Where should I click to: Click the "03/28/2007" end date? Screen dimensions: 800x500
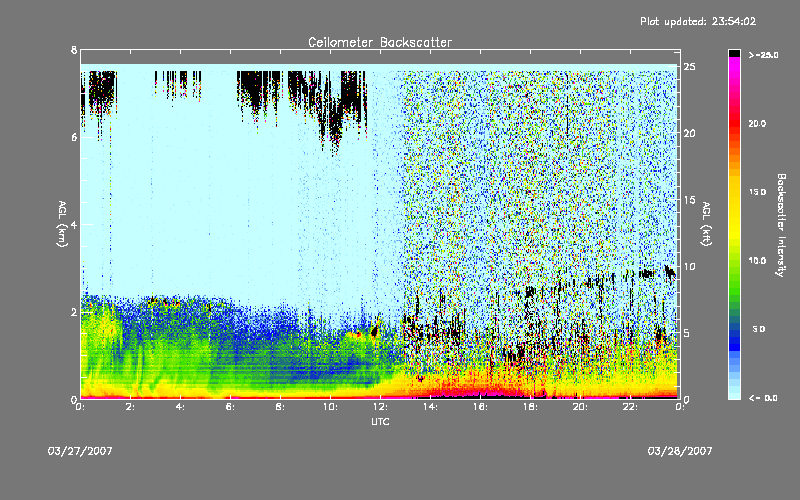tap(680, 451)
